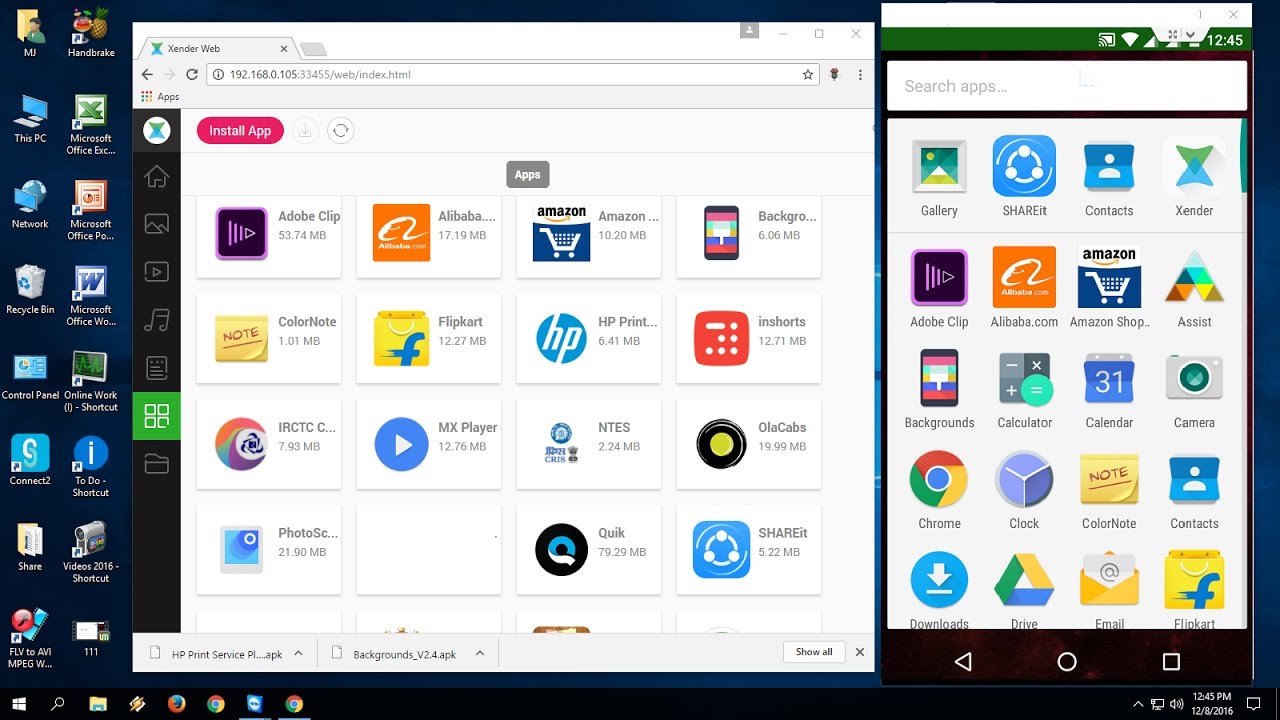Reload the page in Chrome
Viewport: 1280px width, 720px height.
[192, 74]
